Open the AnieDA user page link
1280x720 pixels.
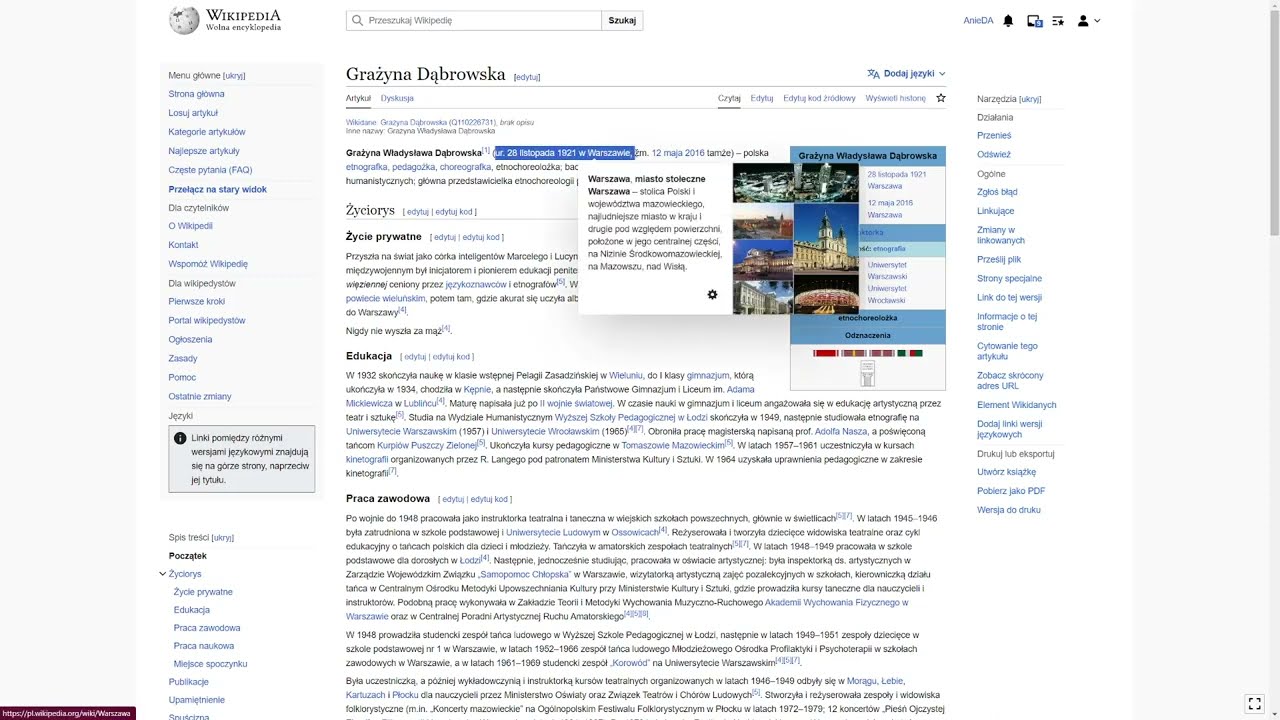(x=978, y=20)
